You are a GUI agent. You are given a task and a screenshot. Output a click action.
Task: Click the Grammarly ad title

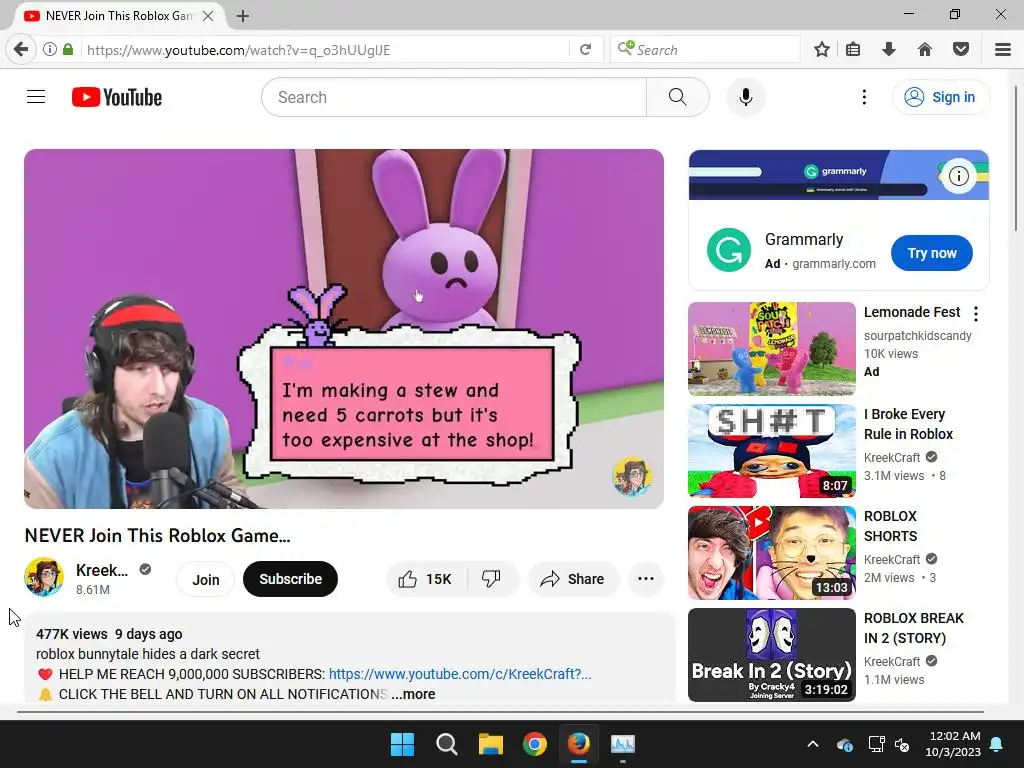coord(804,240)
